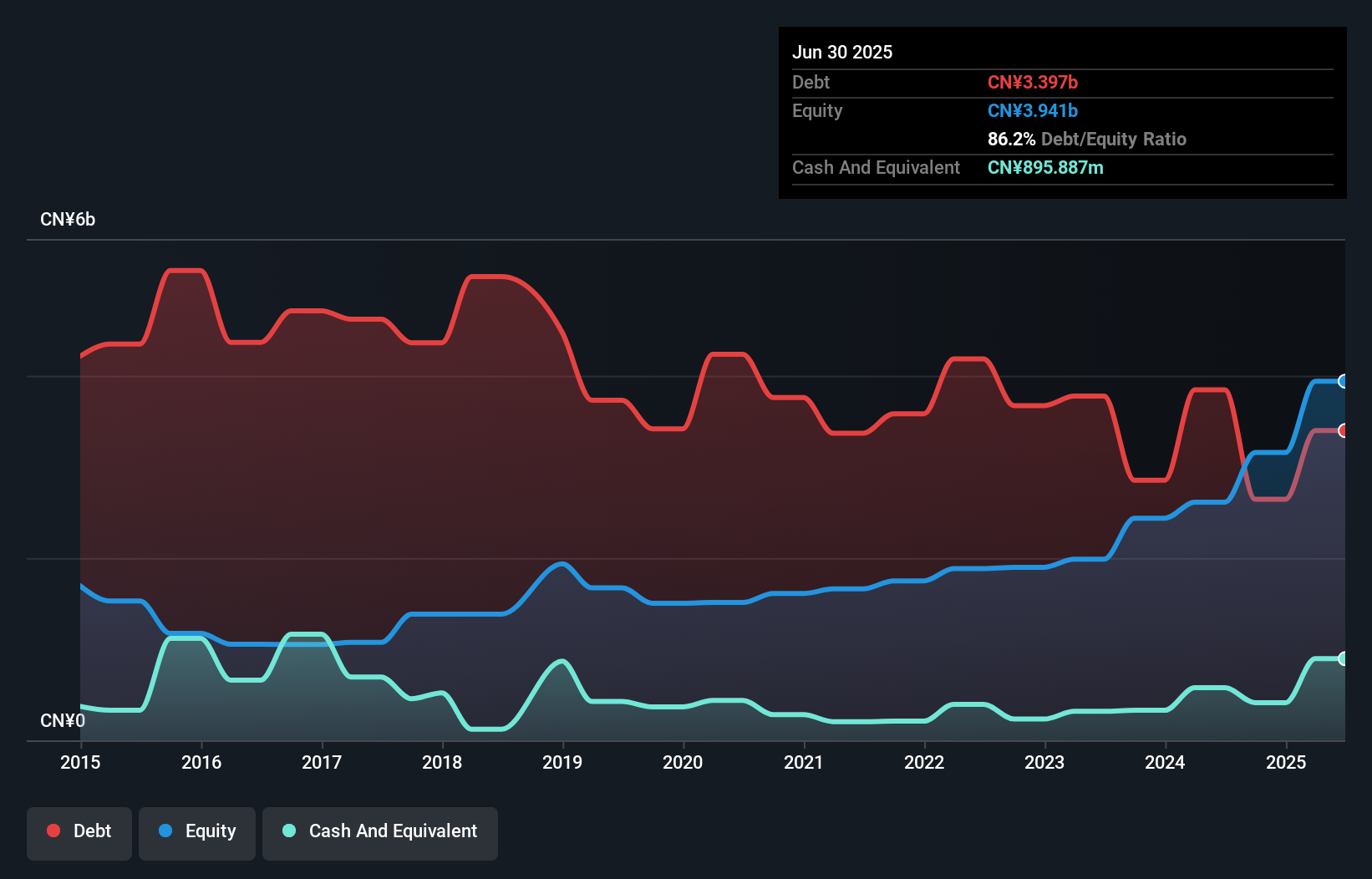The width and height of the screenshot is (1372, 879).
Task: Click the CN¥3.941b Equity value
Action: point(1033,110)
